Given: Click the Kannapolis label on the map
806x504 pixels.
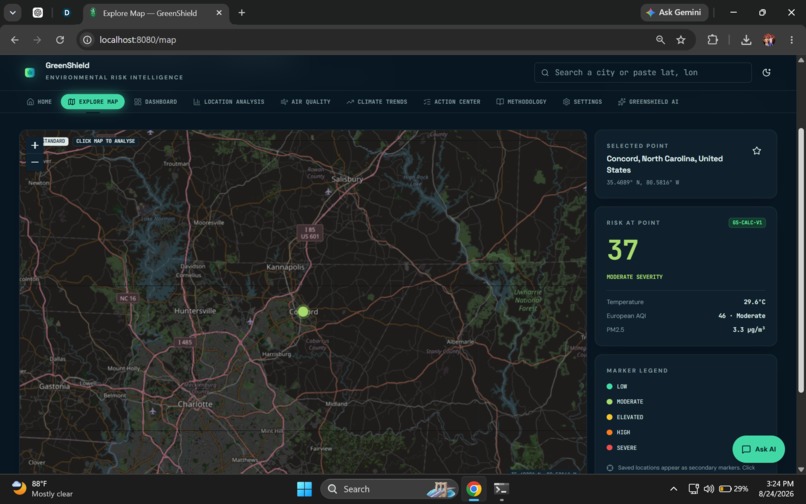Looking at the screenshot, I should [285, 267].
